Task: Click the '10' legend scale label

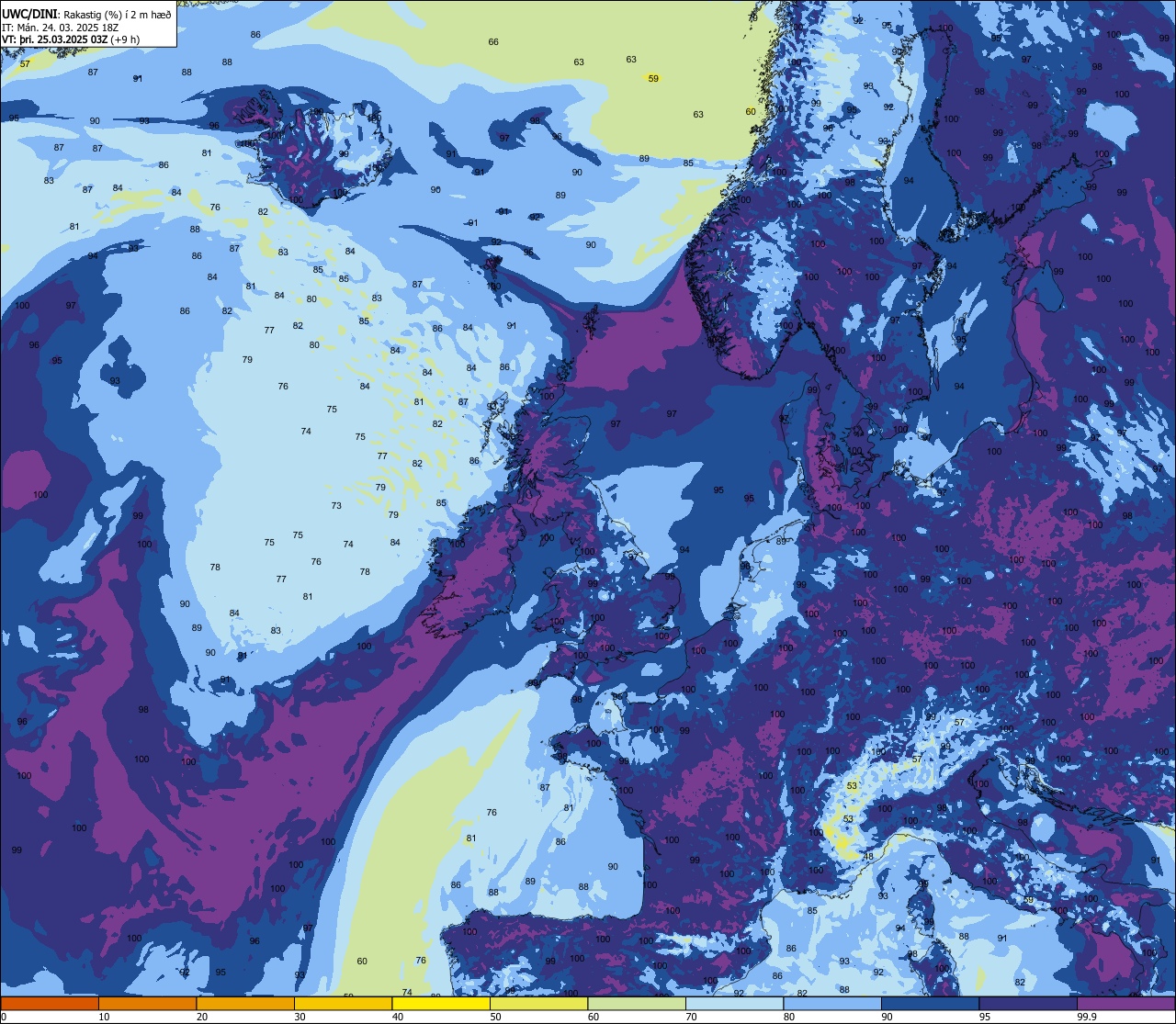Action: [x=104, y=1017]
